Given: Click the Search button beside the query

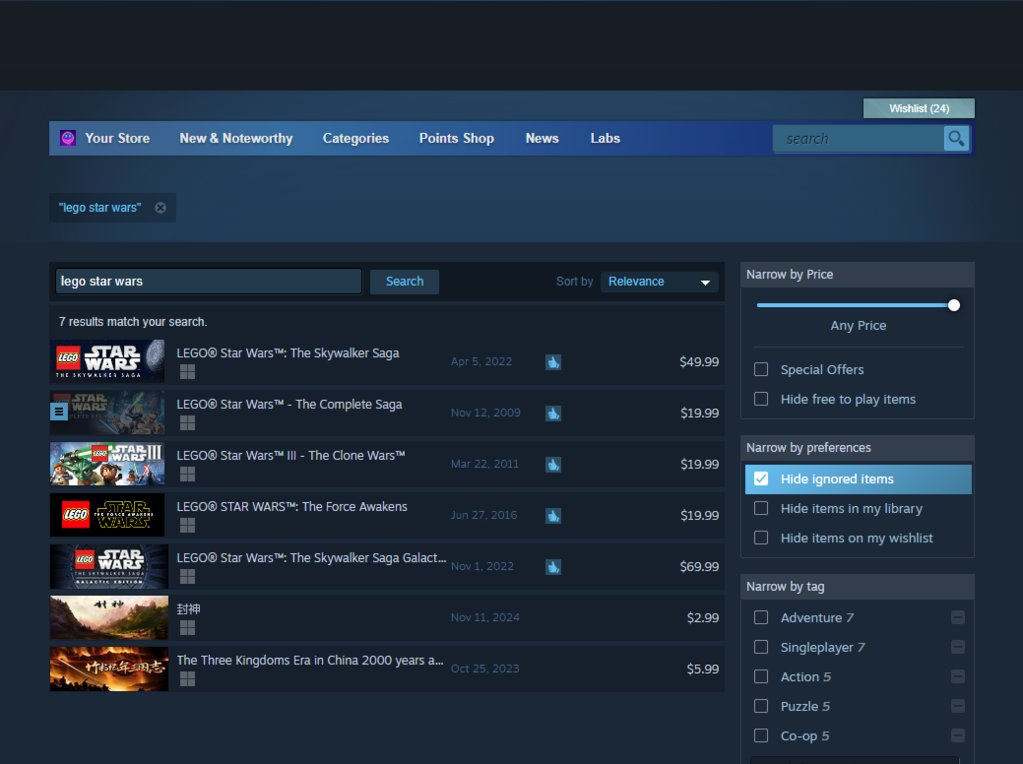Looking at the screenshot, I should coord(405,282).
